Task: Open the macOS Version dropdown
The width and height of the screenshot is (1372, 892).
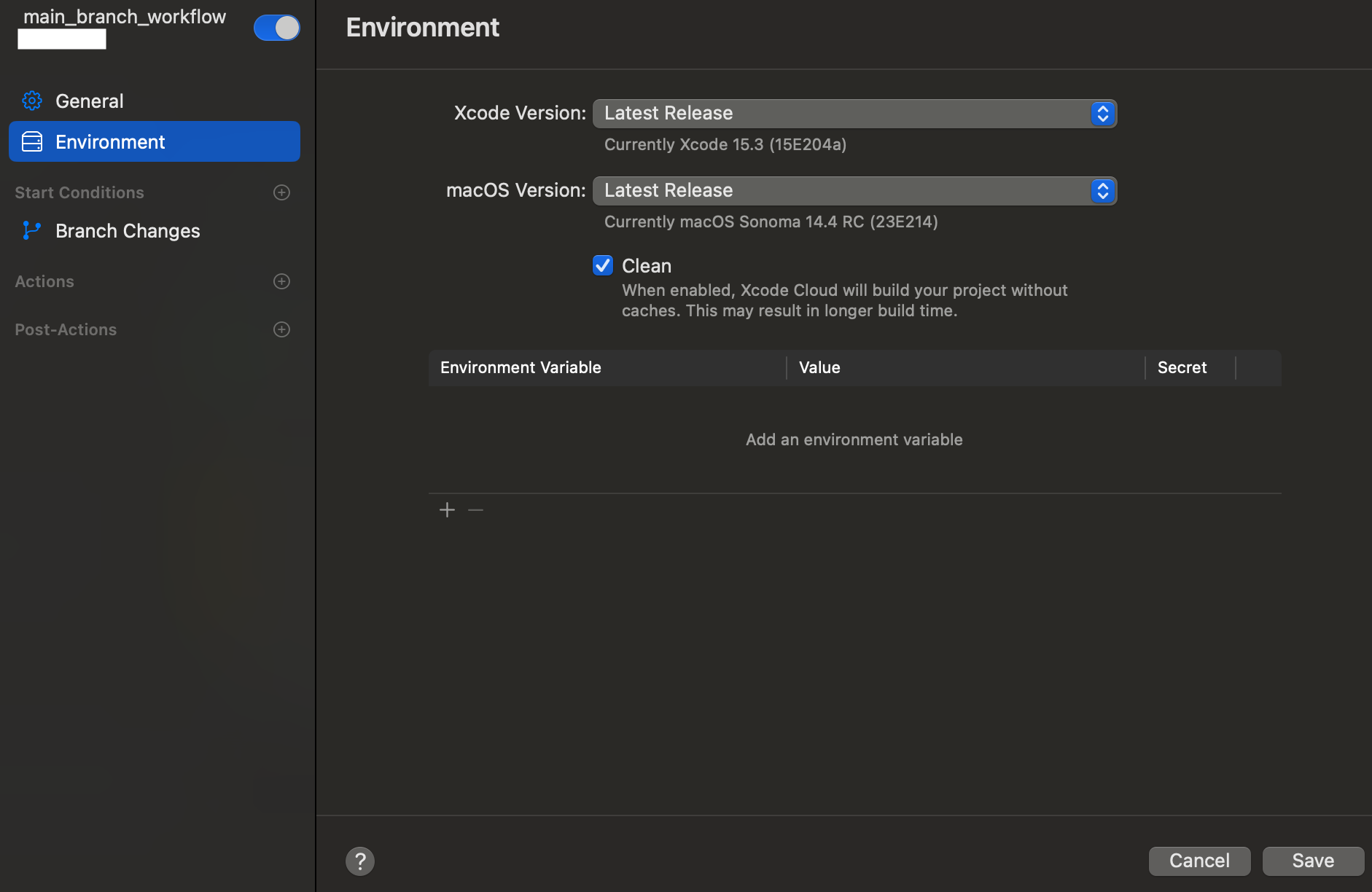Action: pyautogui.click(x=854, y=190)
